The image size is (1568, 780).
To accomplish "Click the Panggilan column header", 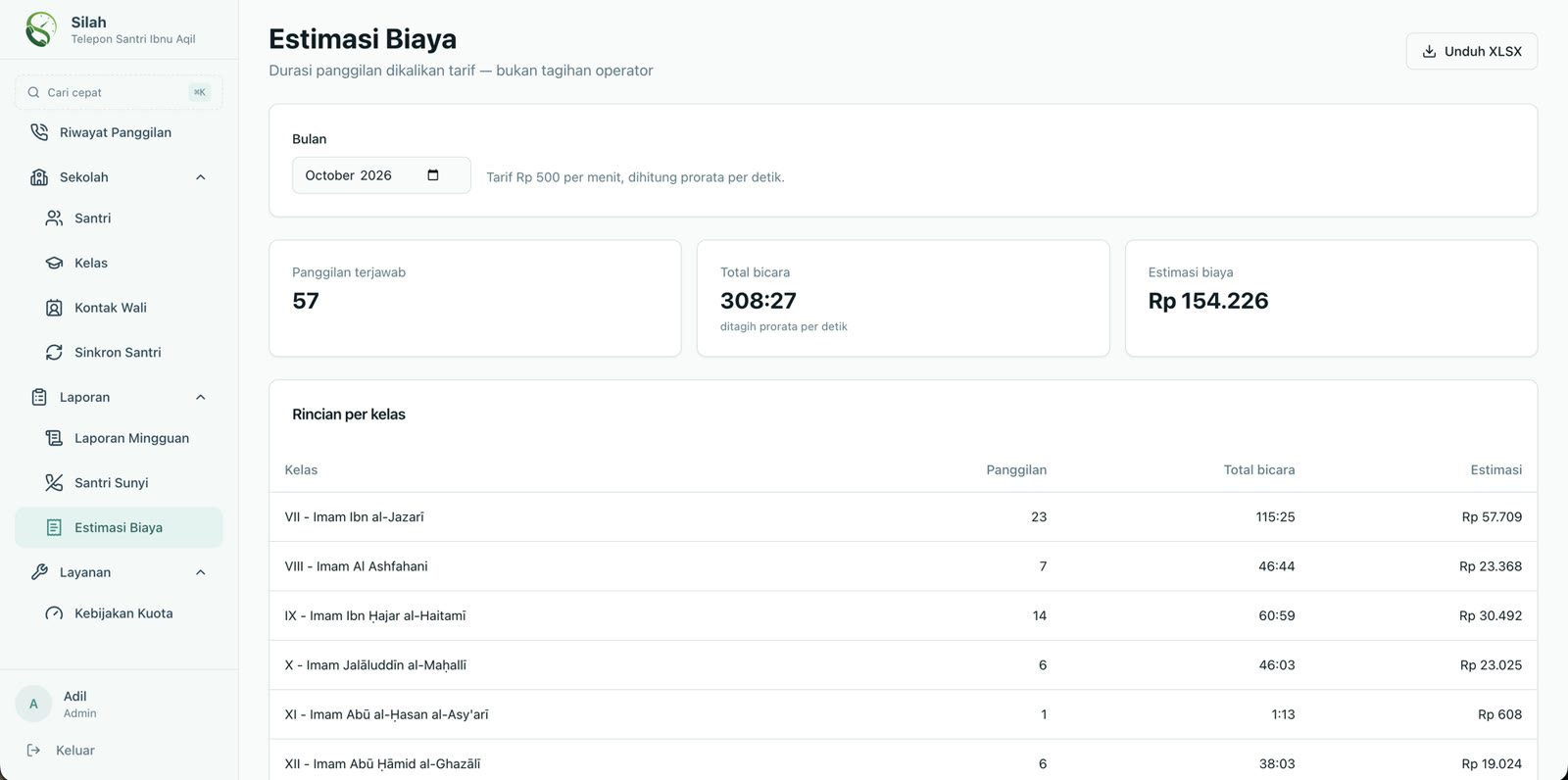I will pyautogui.click(x=1016, y=470).
